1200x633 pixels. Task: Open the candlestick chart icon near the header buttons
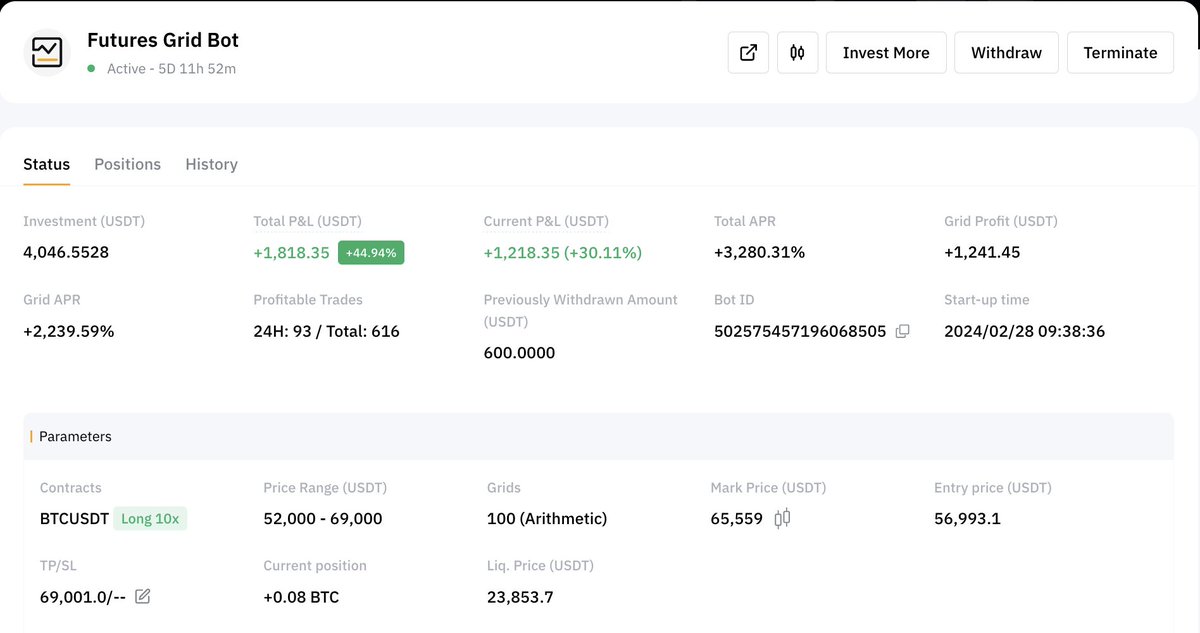pos(797,52)
